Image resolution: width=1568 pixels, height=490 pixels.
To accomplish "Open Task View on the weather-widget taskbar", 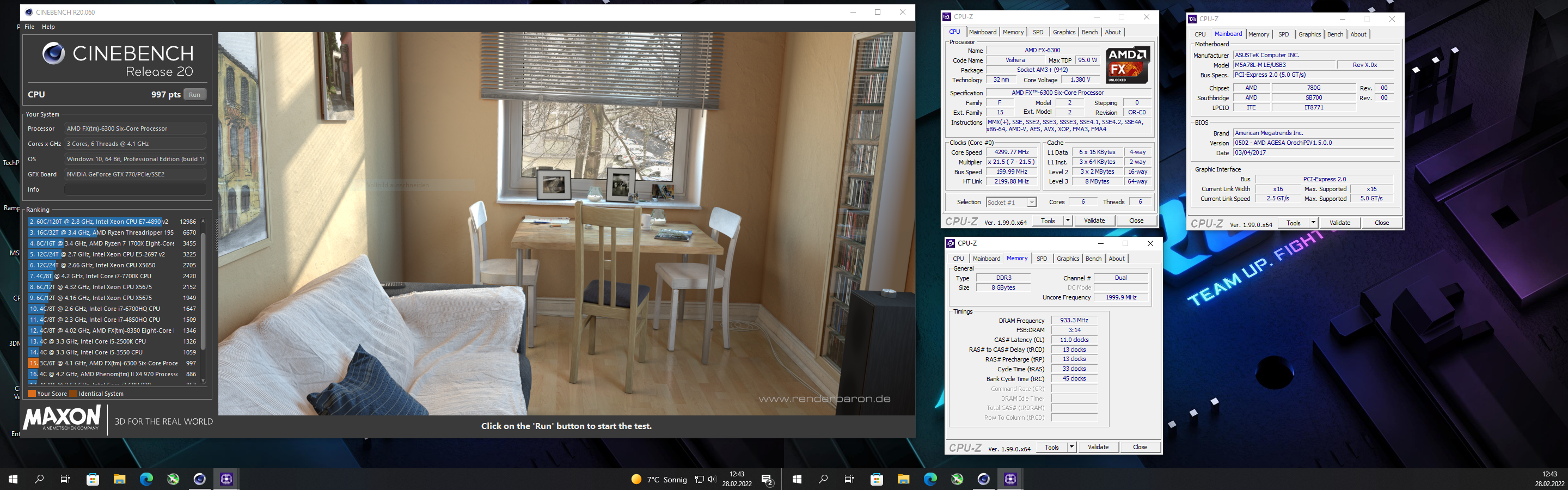I will [66, 479].
